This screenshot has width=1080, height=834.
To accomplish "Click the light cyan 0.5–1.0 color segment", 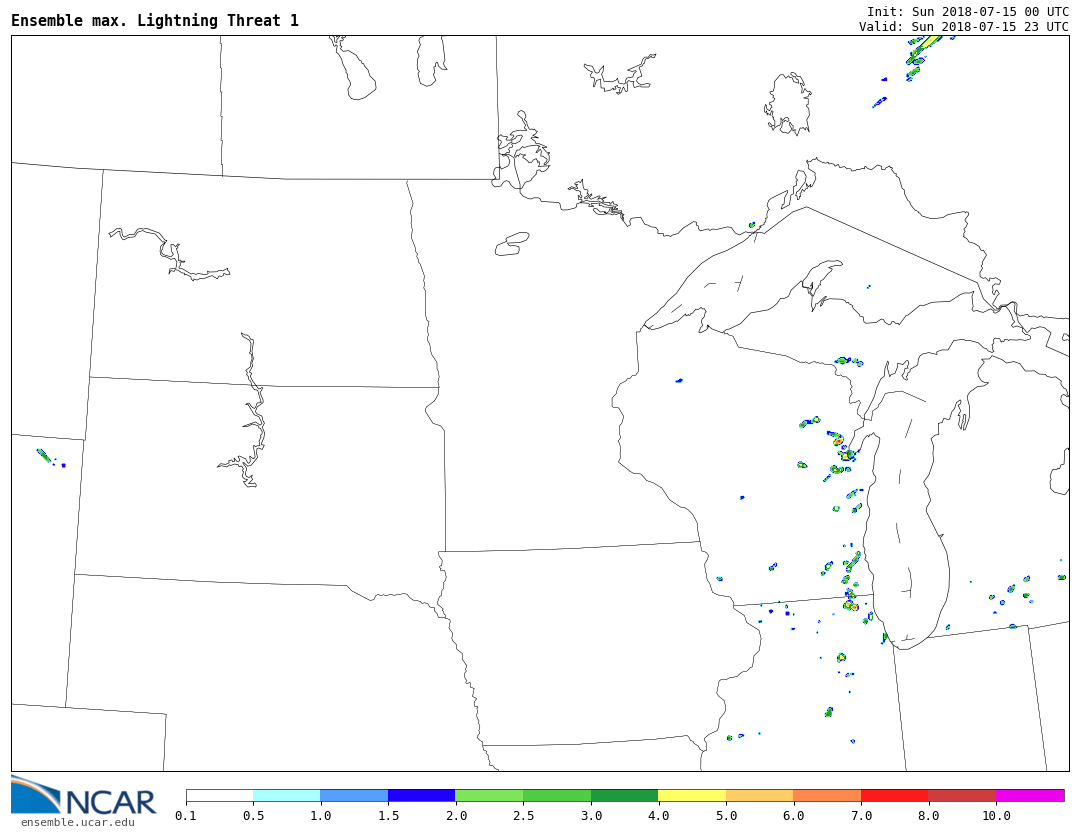I will tap(287, 796).
